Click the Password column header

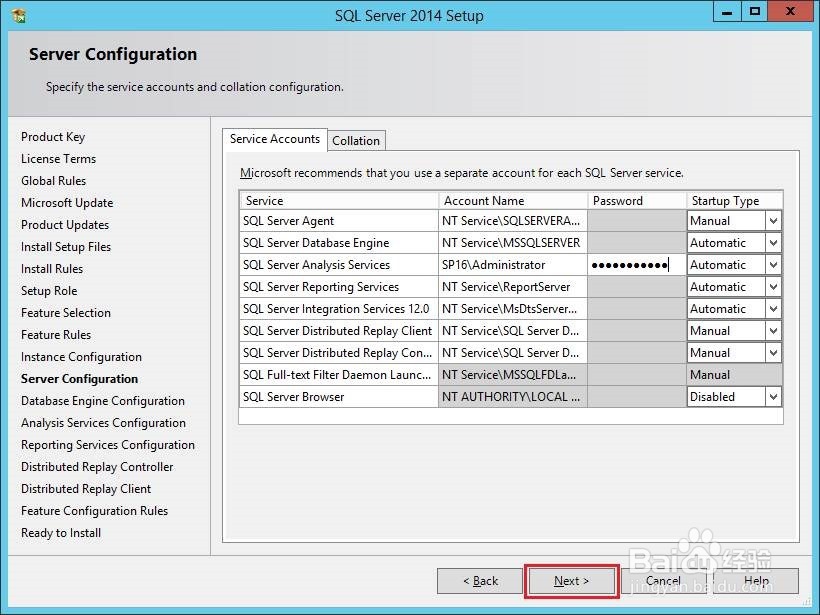click(637, 201)
